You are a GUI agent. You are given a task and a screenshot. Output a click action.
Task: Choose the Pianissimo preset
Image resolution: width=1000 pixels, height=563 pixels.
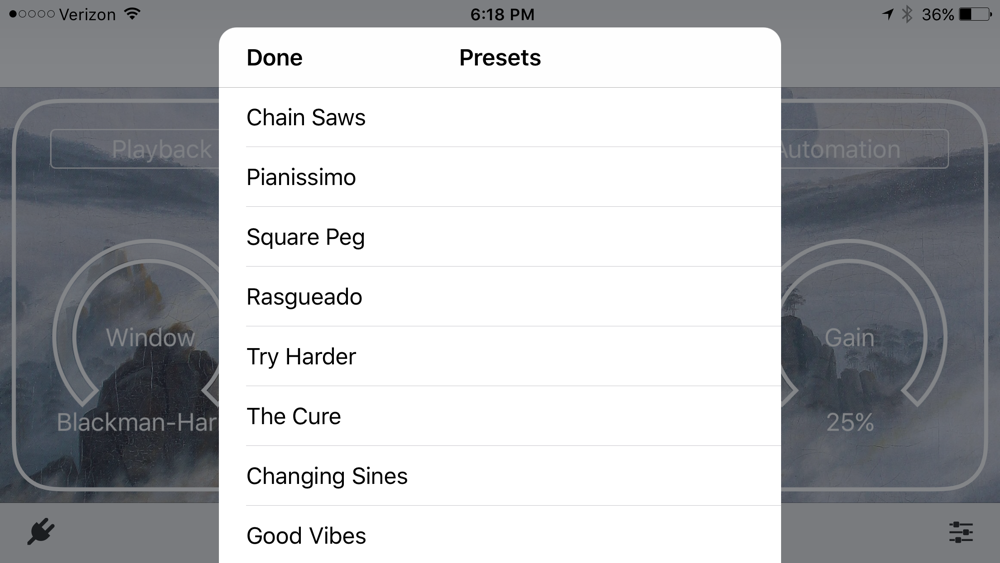click(500, 177)
